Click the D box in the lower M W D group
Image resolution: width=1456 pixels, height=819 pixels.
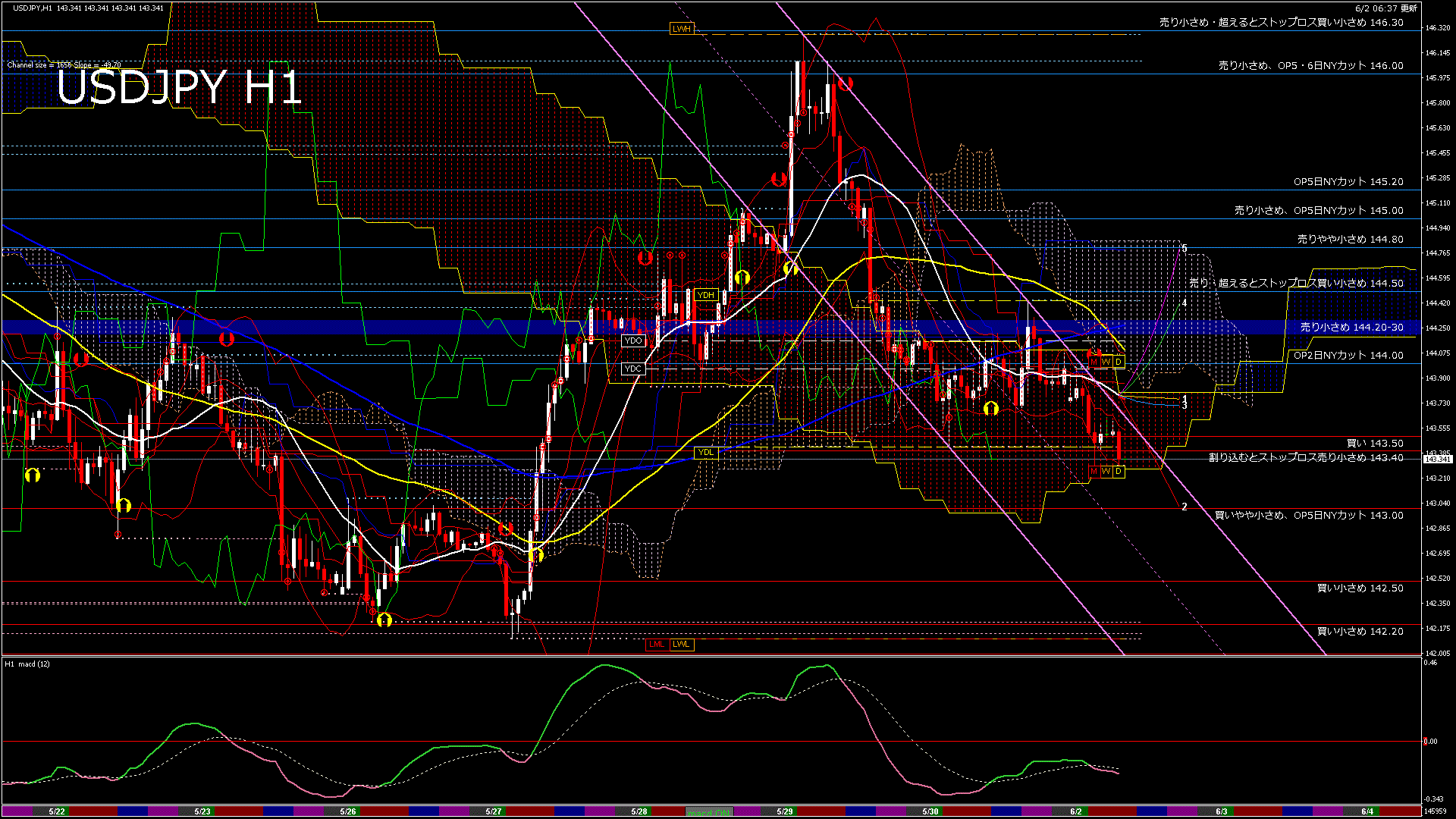click(1119, 472)
